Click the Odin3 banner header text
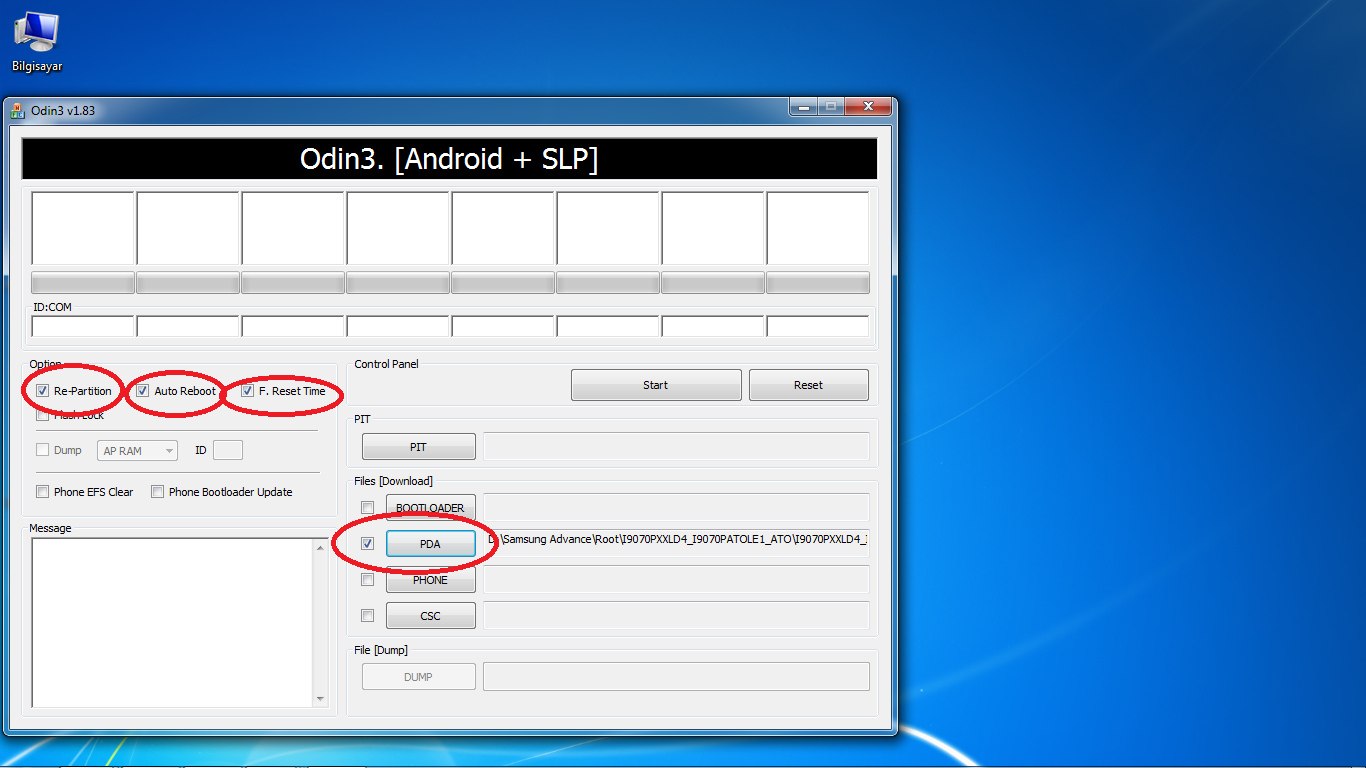The image size is (1366, 768). (449, 159)
